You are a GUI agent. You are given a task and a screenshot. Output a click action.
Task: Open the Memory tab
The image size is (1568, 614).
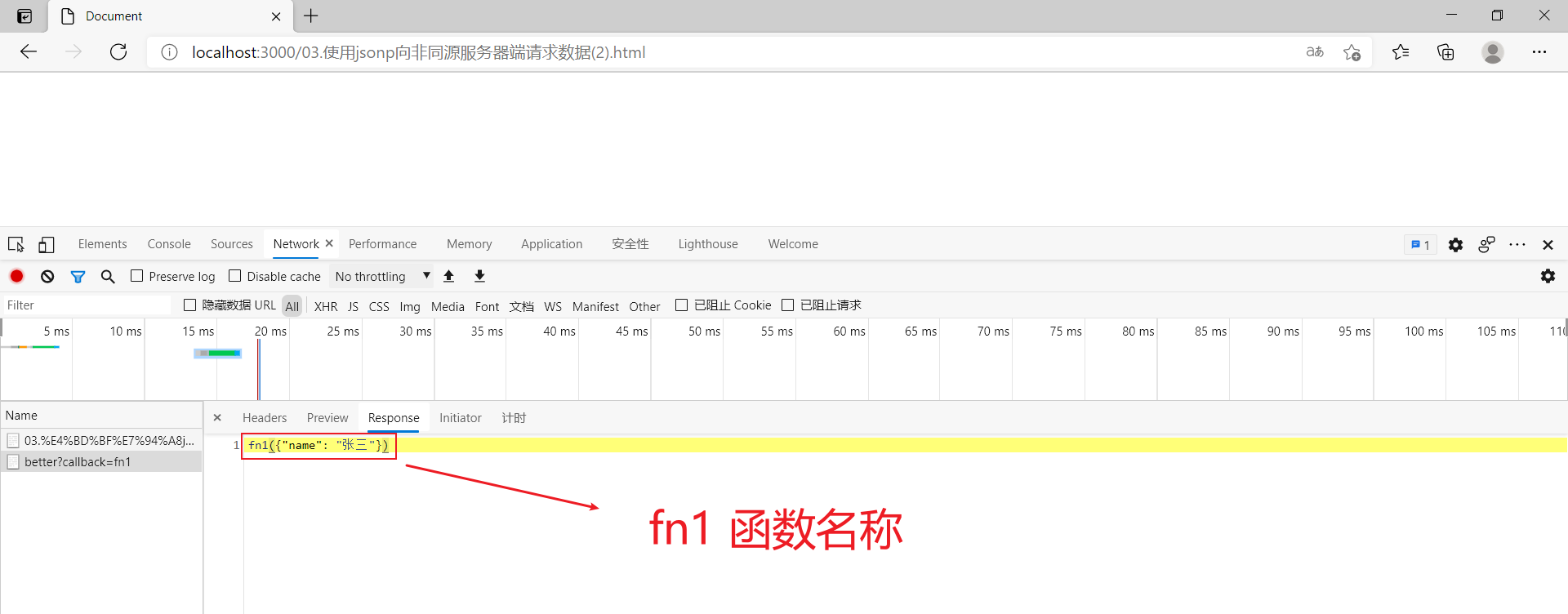[x=470, y=244]
